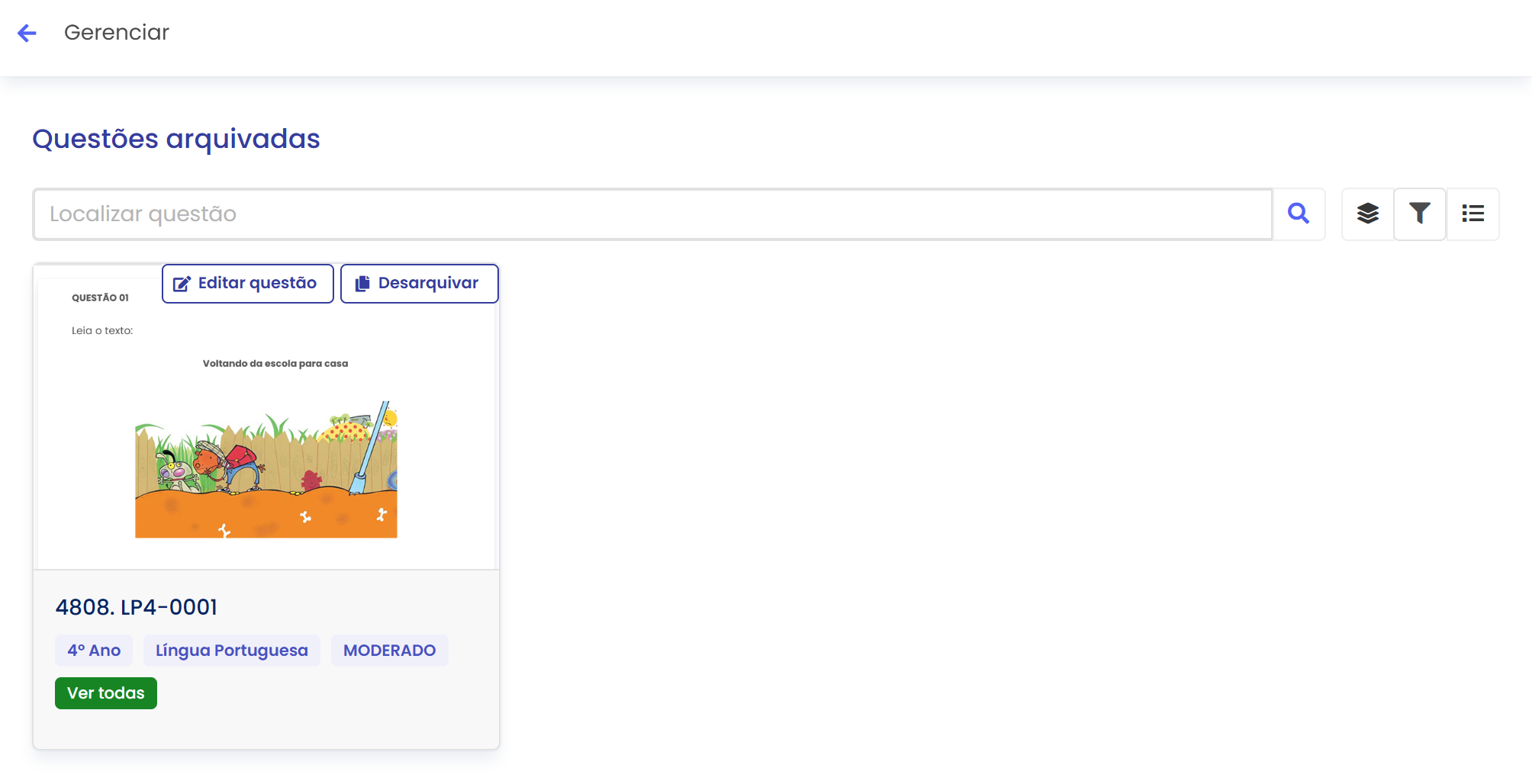The width and height of the screenshot is (1532, 784).
Task: Click the magnifier search button
Action: [1299, 214]
